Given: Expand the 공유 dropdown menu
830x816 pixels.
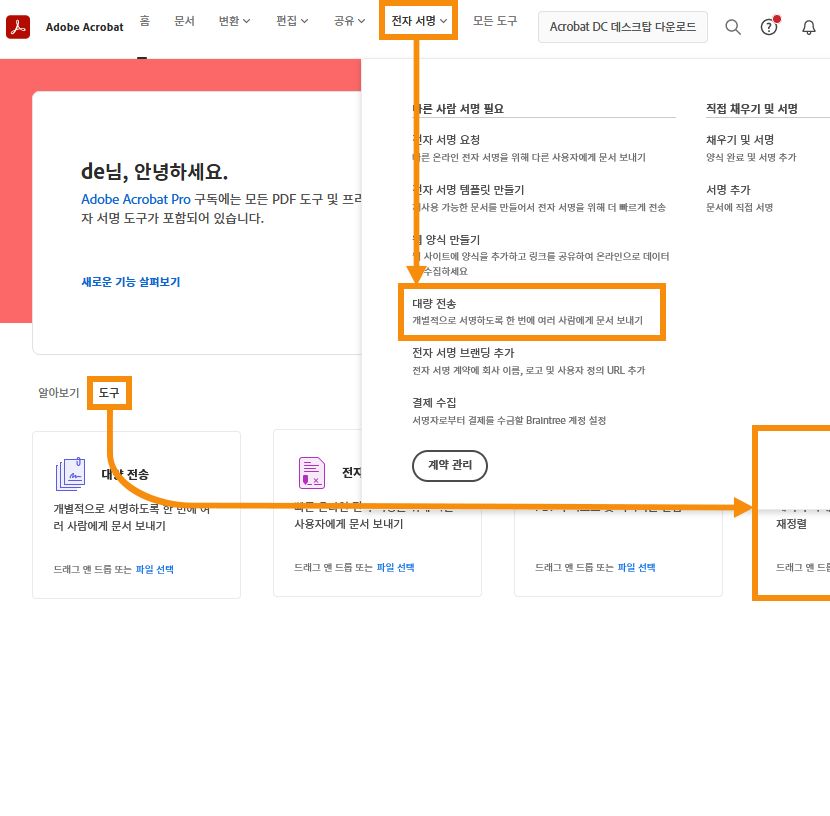Looking at the screenshot, I should click(349, 21).
